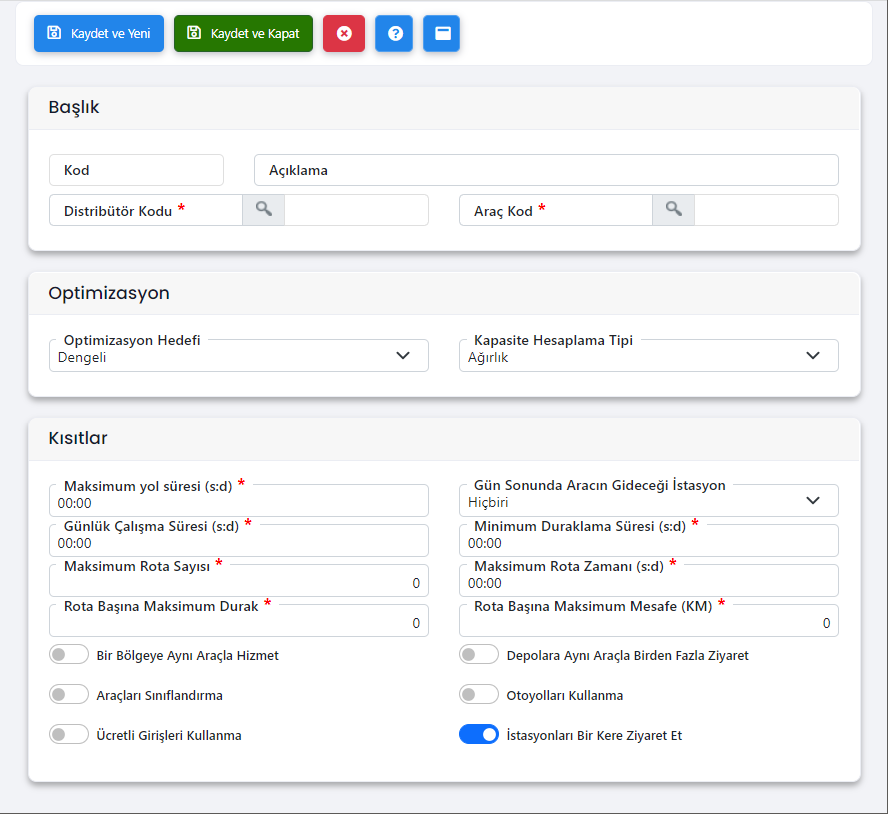Disable İstasyonları Bir Kere Ziyaret Et

tap(478, 734)
